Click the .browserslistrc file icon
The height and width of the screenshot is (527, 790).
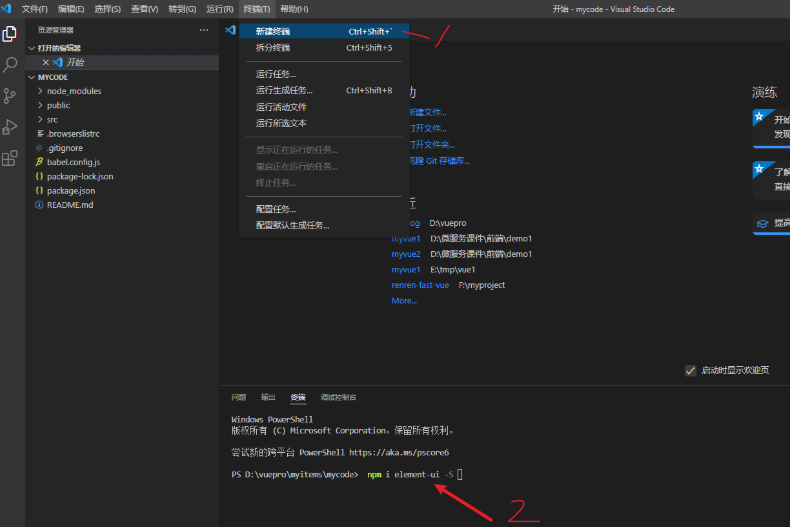click(x=40, y=134)
